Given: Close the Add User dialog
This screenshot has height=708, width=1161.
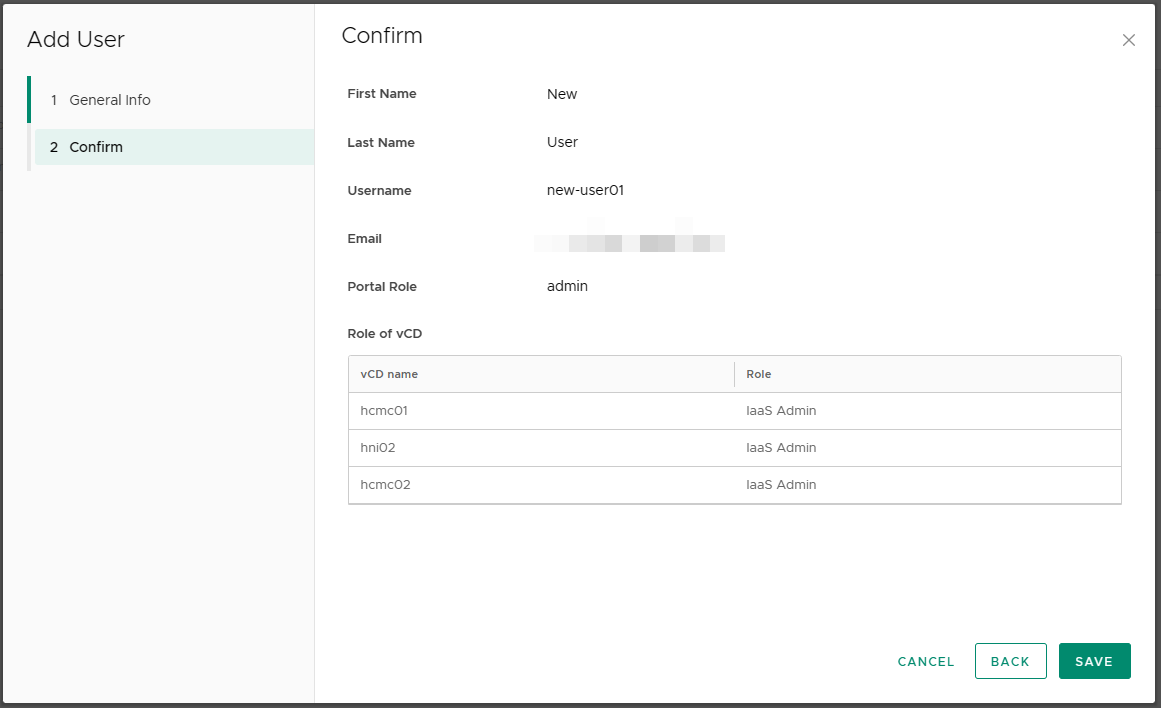Looking at the screenshot, I should [1128, 40].
